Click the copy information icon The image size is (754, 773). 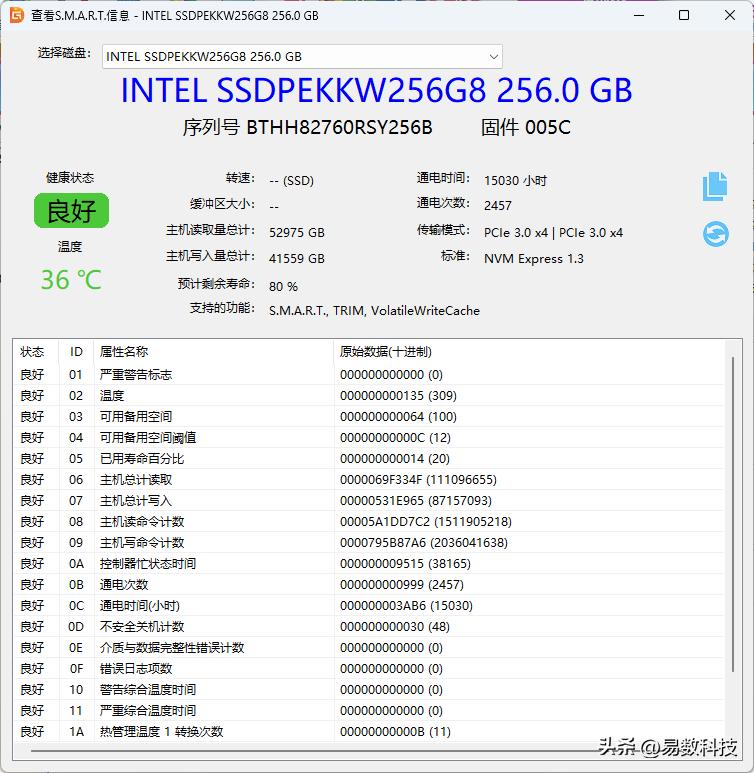point(715,186)
